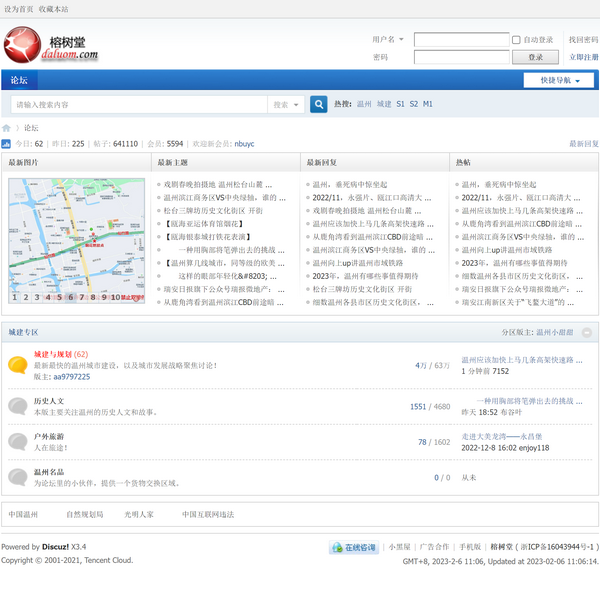Viewport: 600px width, 600px height.
Task: Click the home icon in breadcrumb
Action: pos(6,128)
